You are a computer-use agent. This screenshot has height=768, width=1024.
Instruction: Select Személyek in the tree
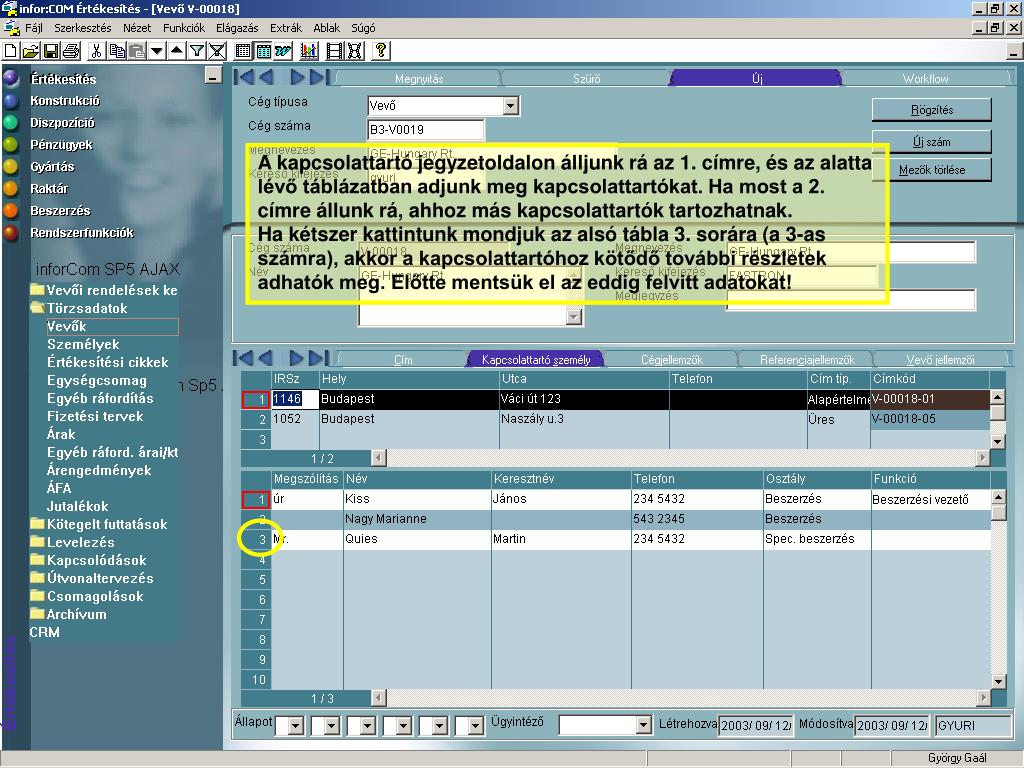[83, 344]
